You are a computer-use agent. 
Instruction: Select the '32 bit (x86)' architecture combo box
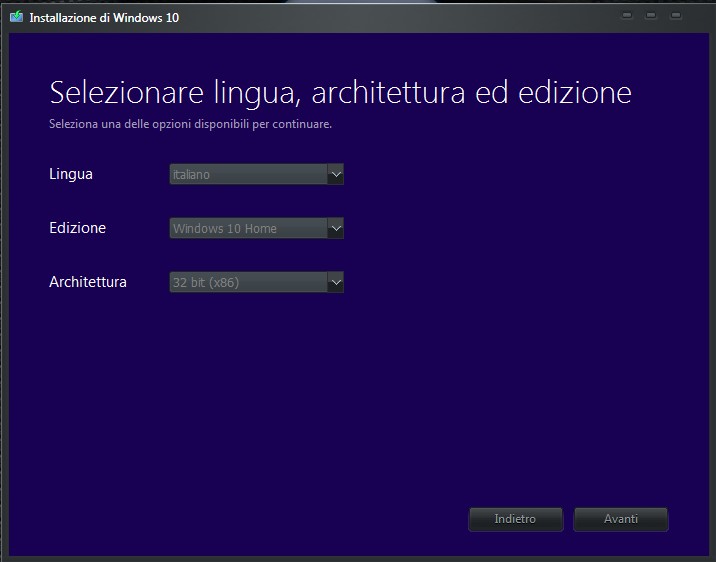tap(257, 282)
